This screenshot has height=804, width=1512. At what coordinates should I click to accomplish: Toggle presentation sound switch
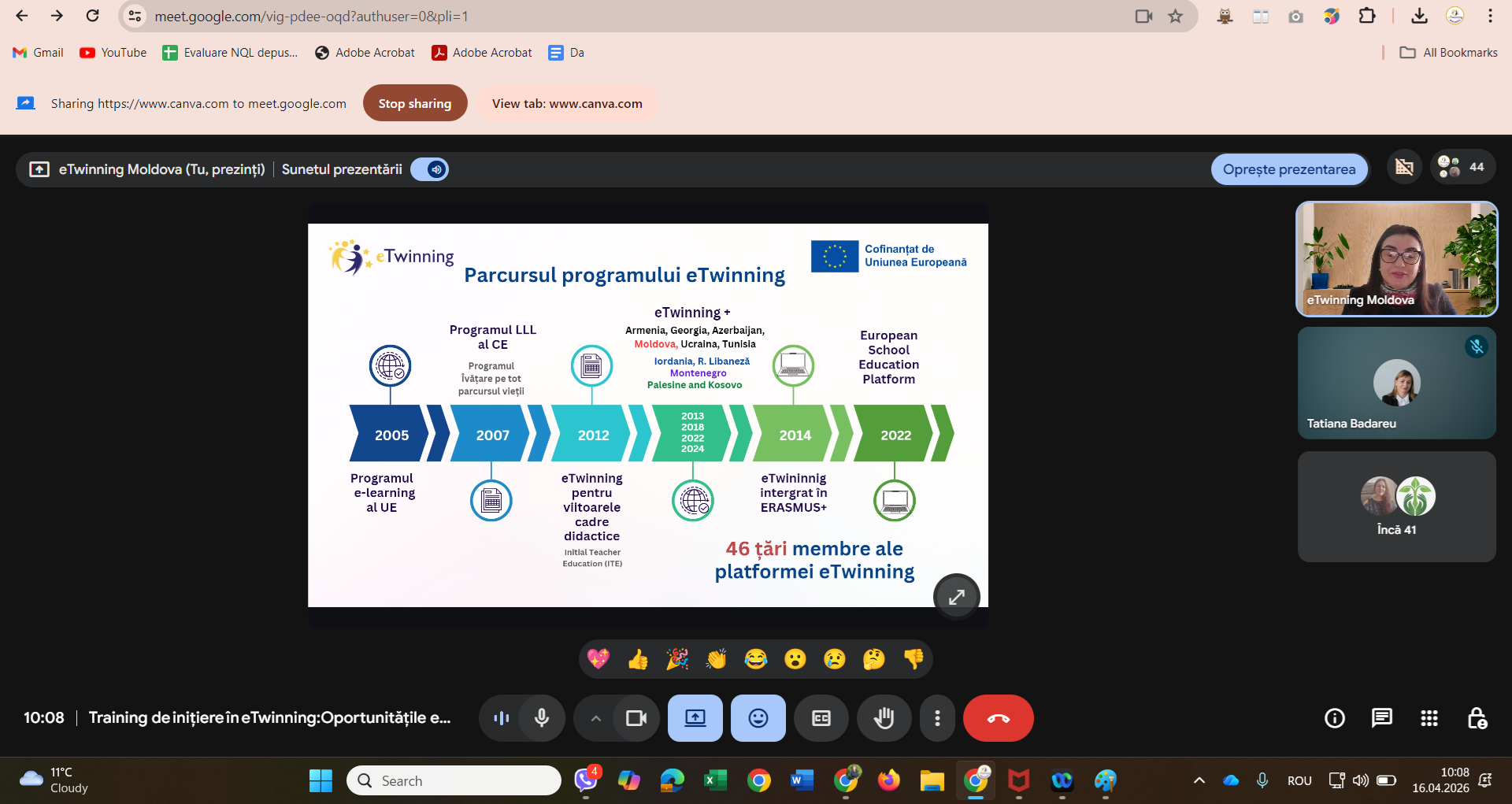430,169
